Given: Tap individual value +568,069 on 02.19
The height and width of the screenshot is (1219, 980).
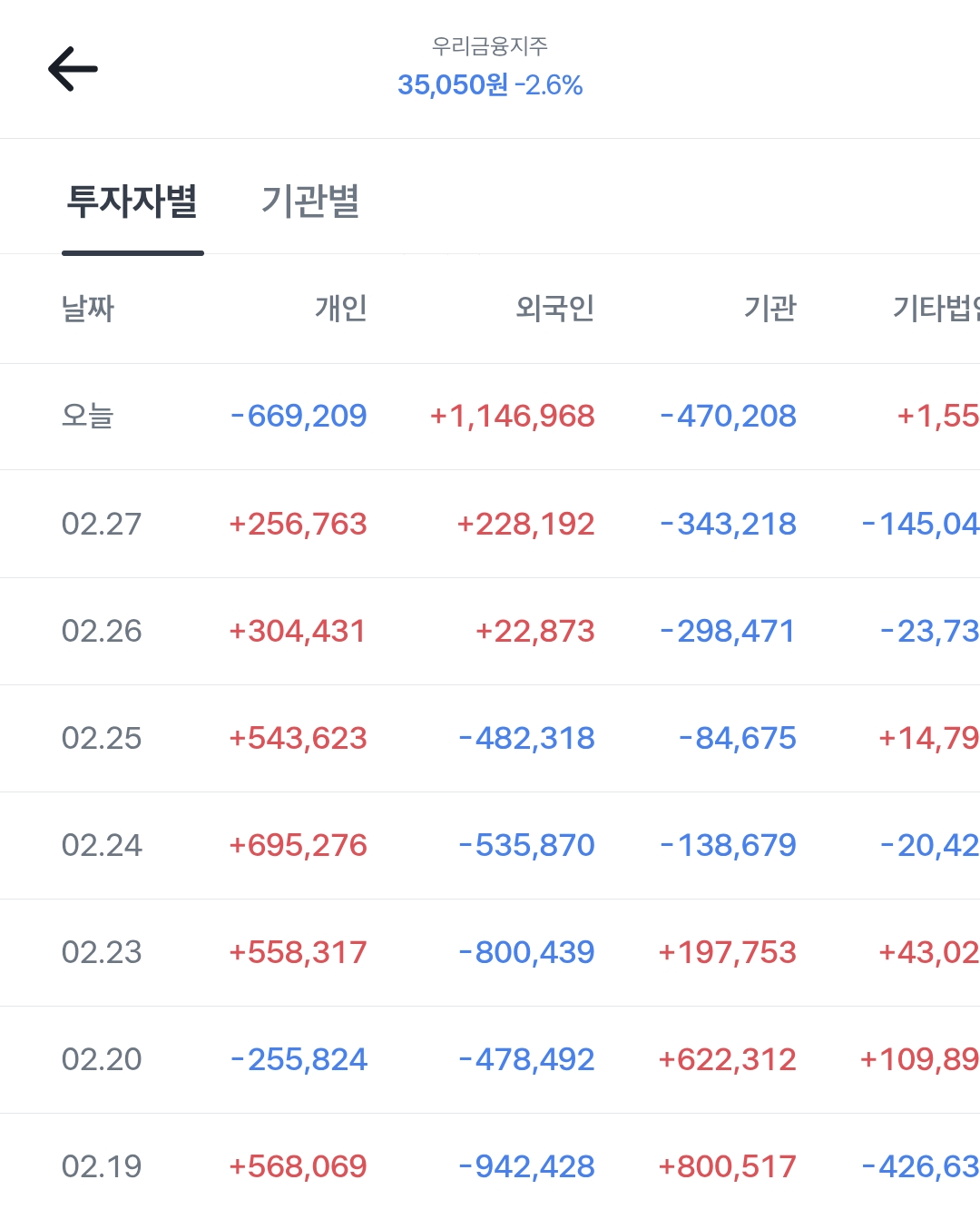Looking at the screenshot, I should pos(298,1166).
